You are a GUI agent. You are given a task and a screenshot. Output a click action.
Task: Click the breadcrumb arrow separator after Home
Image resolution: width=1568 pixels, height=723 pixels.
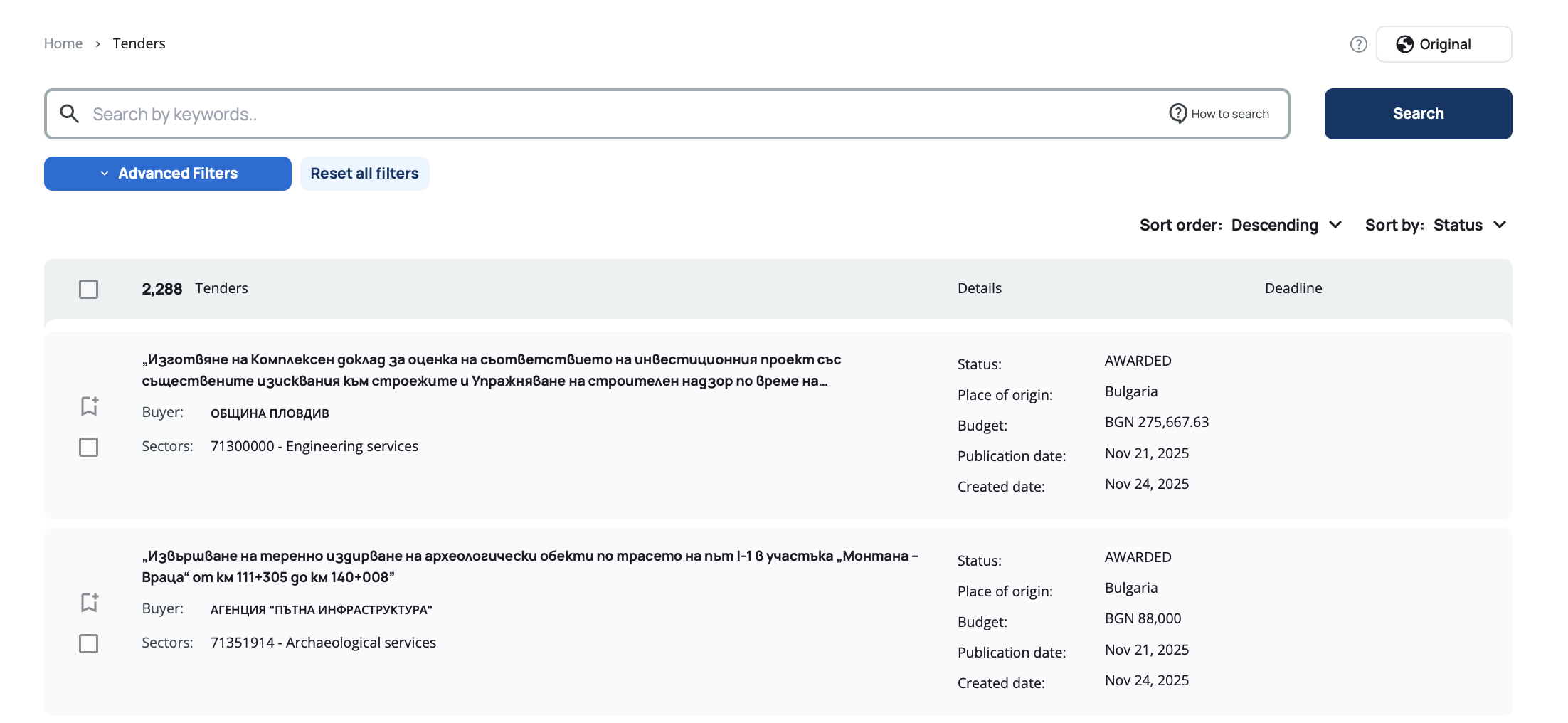97,44
